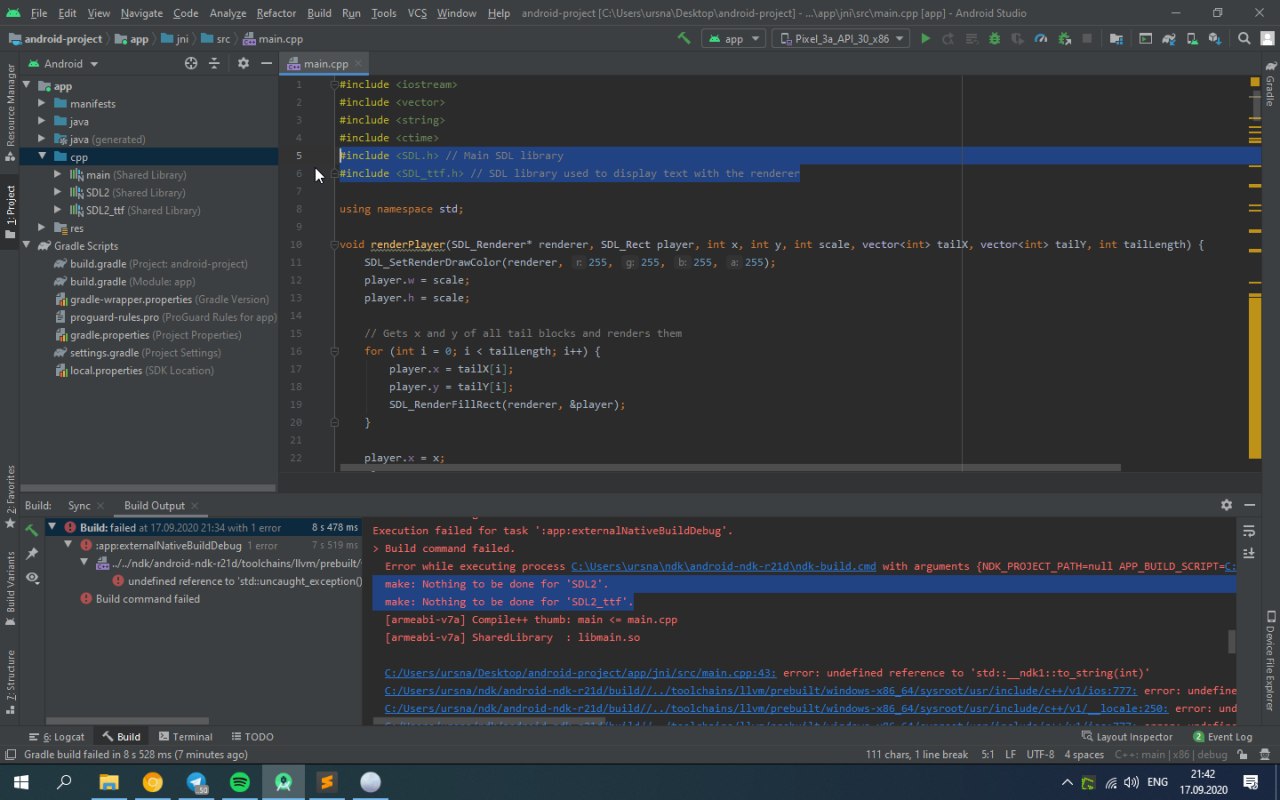Collapse the Gradle Scripts node

[27, 245]
